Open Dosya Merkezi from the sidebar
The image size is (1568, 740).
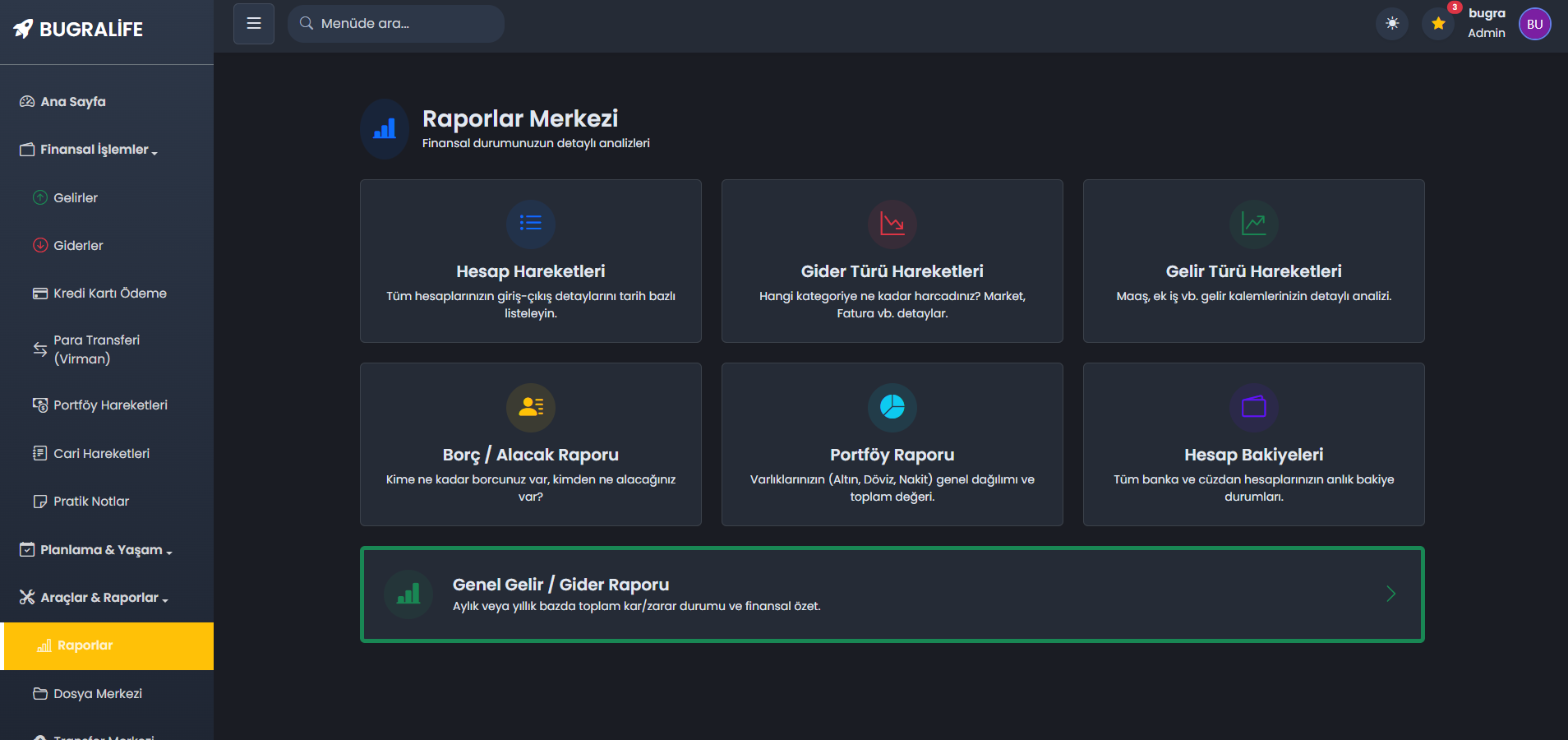coord(97,694)
